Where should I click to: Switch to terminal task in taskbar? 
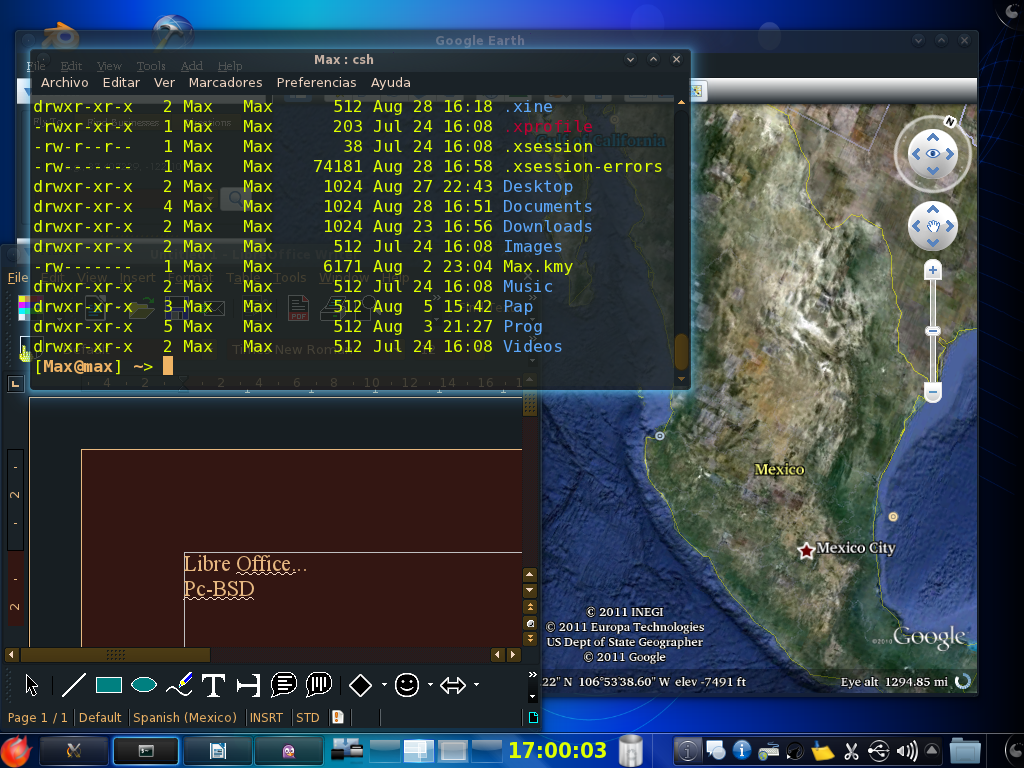(x=146, y=751)
